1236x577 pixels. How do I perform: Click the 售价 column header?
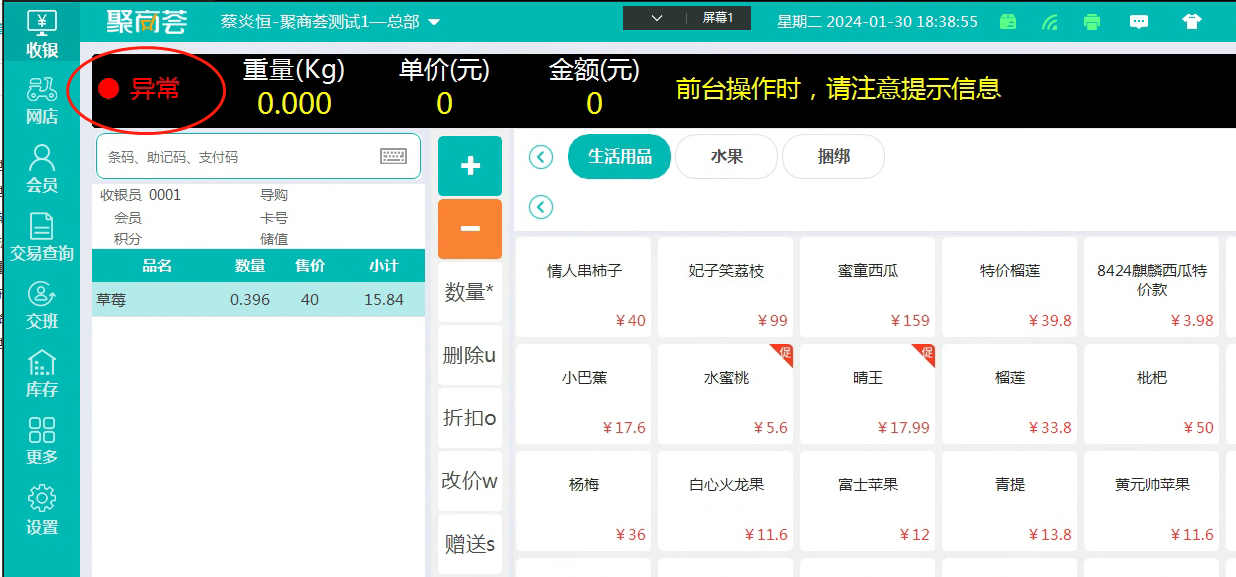coord(310,266)
